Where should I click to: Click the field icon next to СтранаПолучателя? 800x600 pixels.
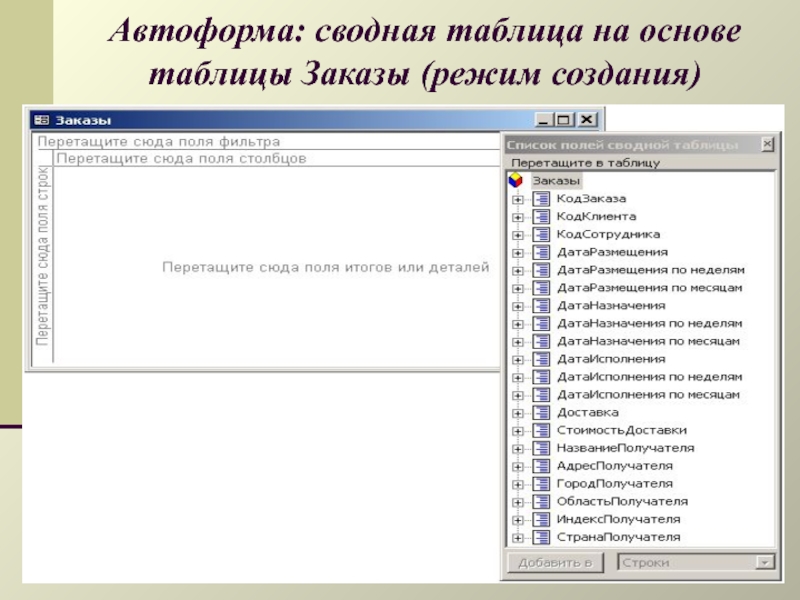[542, 538]
